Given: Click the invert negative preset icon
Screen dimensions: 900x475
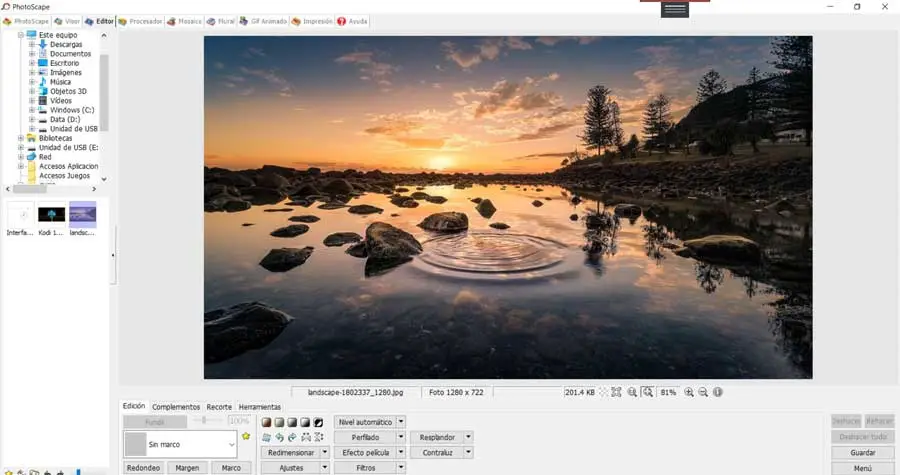Looking at the screenshot, I should [x=318, y=422].
